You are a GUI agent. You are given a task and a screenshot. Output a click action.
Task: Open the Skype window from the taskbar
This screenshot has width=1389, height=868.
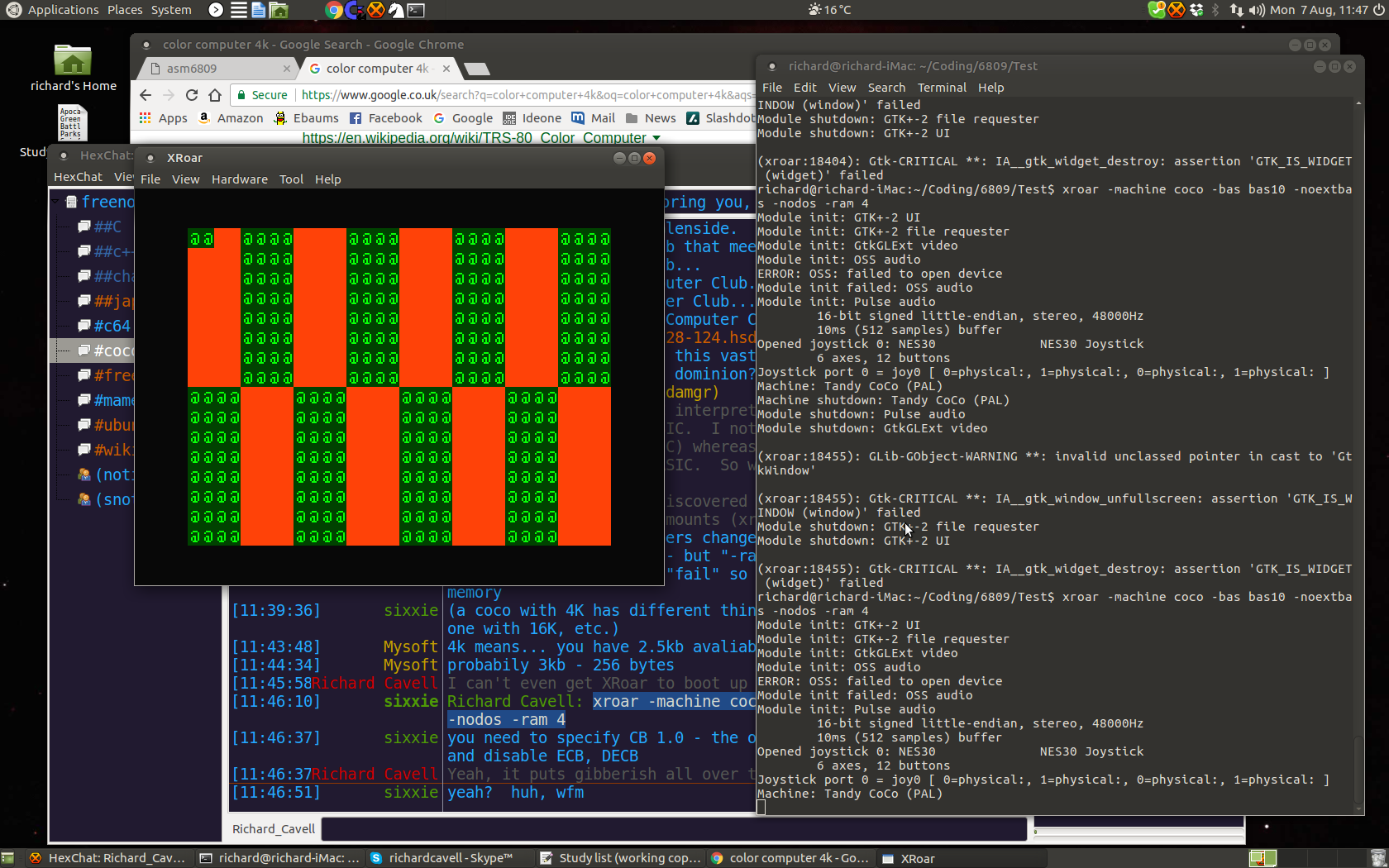(x=443, y=858)
